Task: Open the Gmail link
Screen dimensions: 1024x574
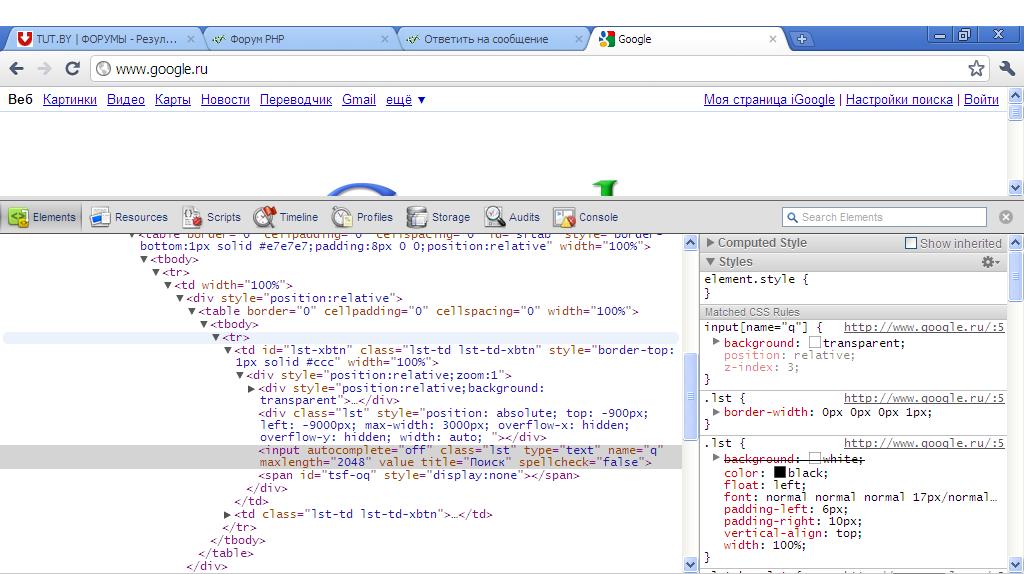Action: pos(359,100)
